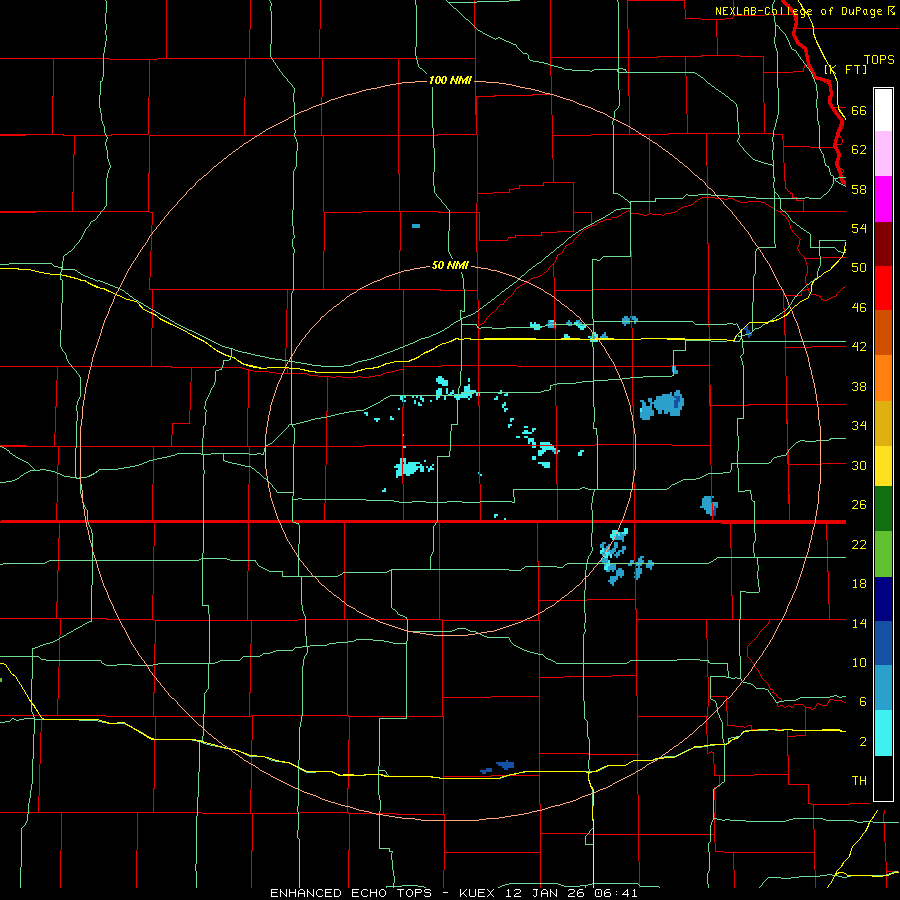The image size is (900, 900).
Task: Select the gold legend color band
Action: coord(883,423)
